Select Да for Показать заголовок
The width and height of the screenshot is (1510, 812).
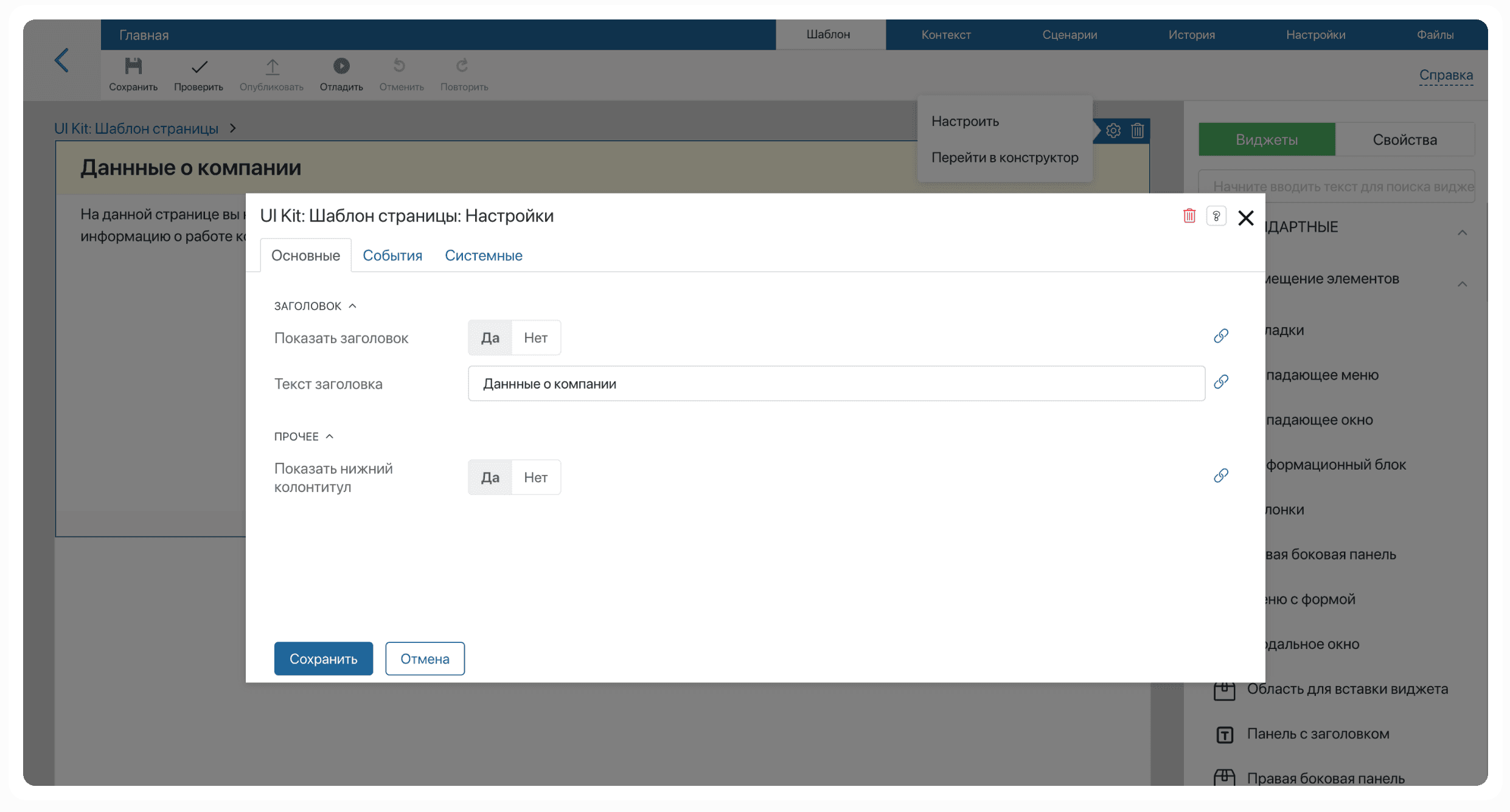(x=490, y=338)
